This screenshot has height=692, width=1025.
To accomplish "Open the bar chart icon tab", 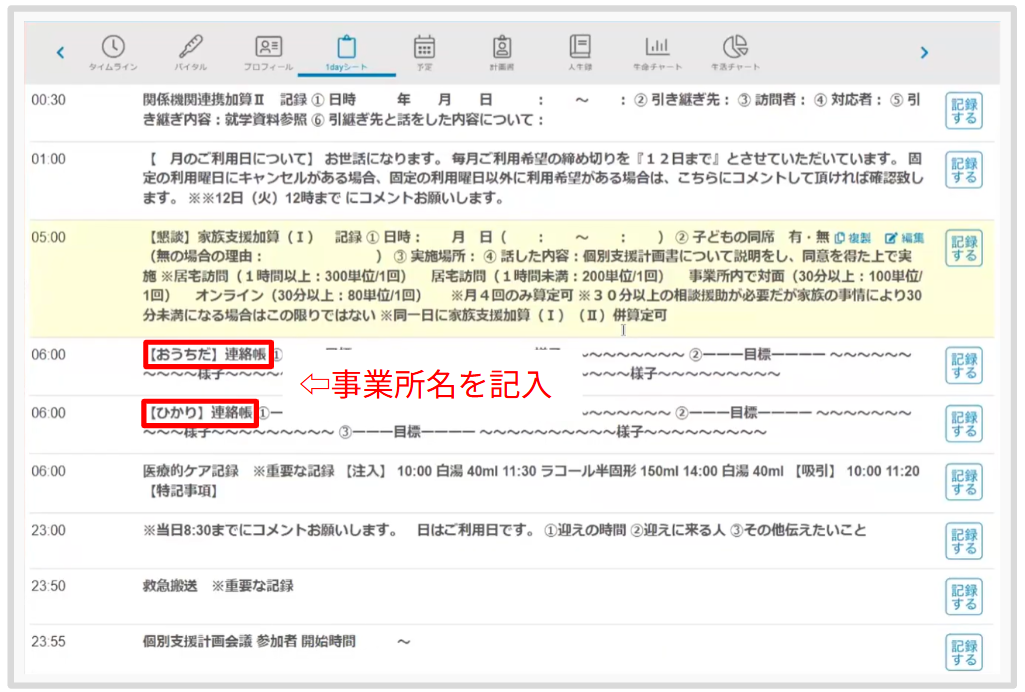I will coord(657,51).
